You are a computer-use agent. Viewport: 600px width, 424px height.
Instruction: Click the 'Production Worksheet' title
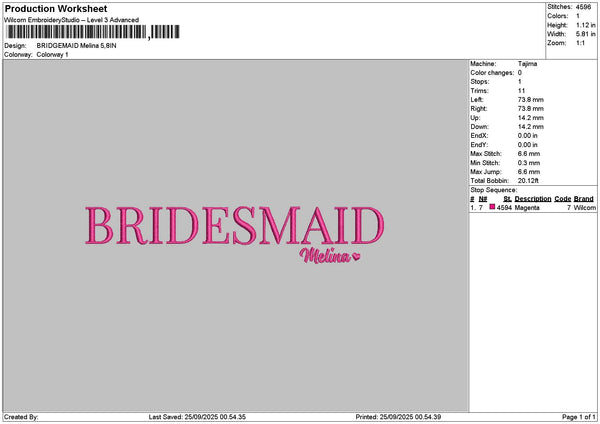click(56, 9)
